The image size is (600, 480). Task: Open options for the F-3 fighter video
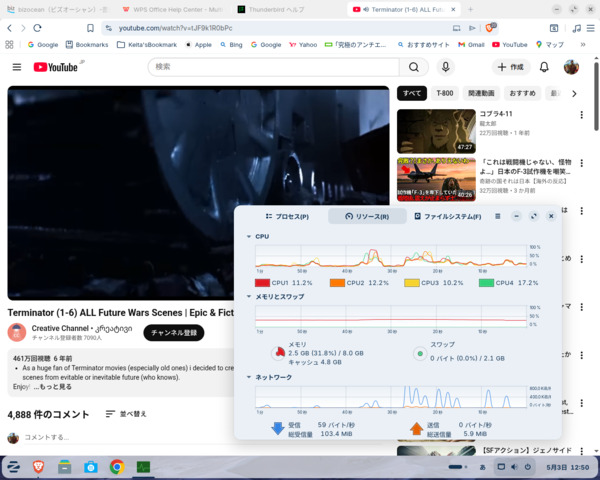point(581,163)
